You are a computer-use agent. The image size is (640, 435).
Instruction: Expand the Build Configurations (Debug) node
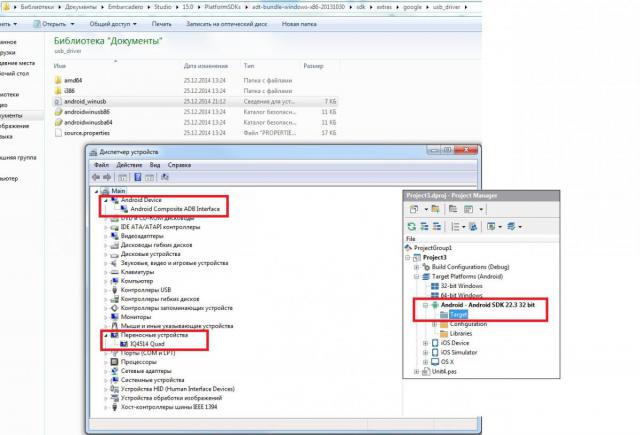click(416, 267)
